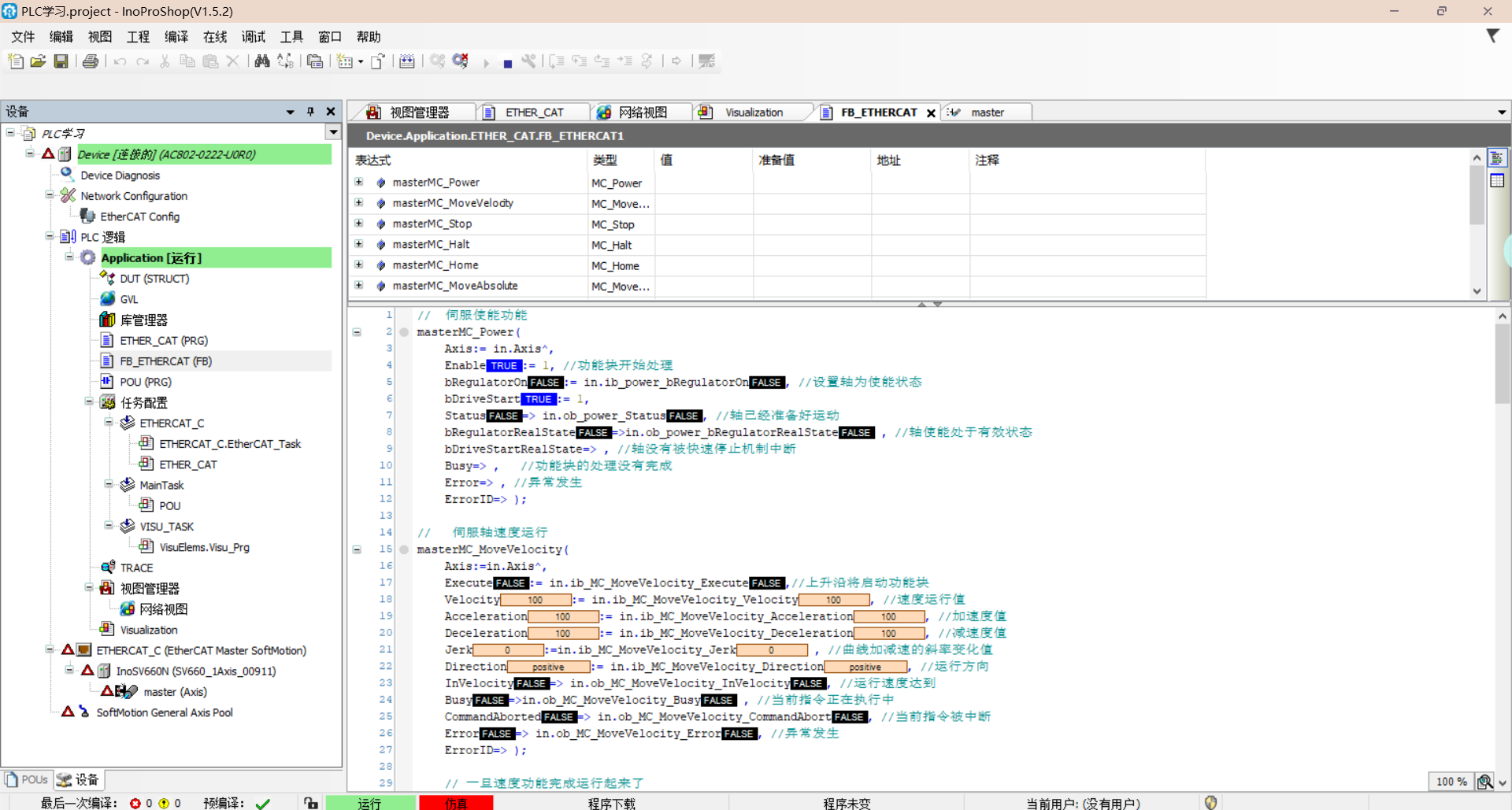Toggle pin on the 设备 panel
Image resolution: width=1512 pixels, height=810 pixels.
pyautogui.click(x=310, y=112)
